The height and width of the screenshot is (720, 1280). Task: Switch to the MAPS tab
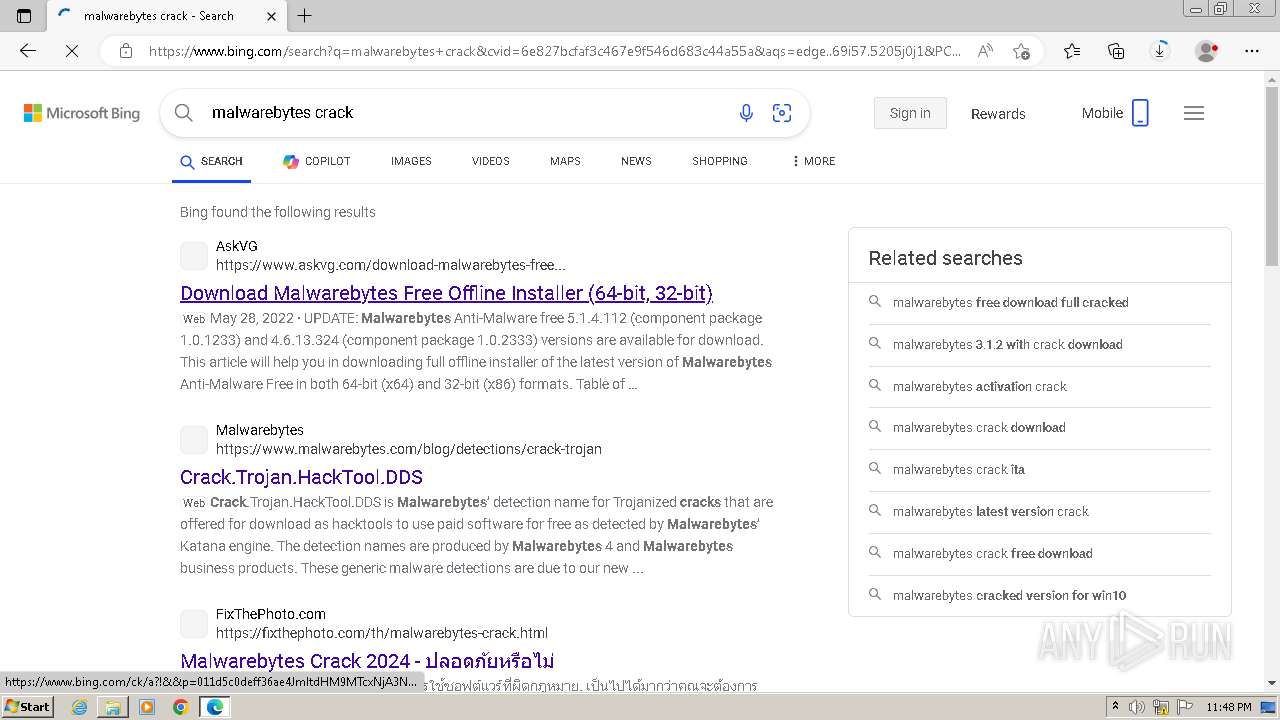565,161
